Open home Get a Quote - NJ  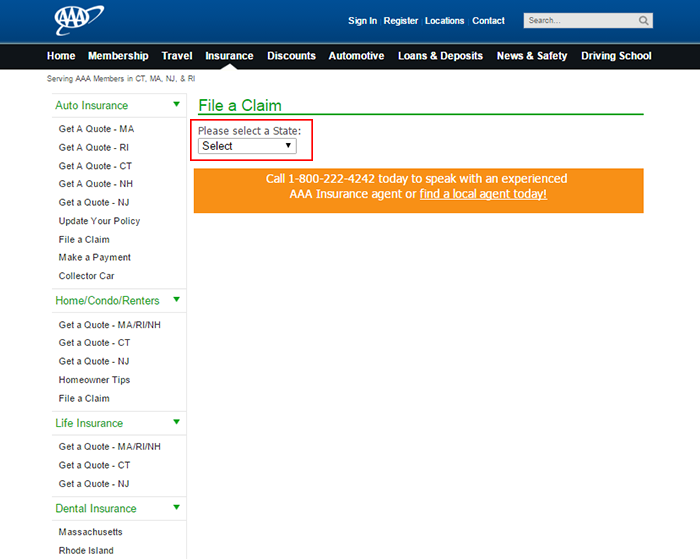click(x=94, y=361)
